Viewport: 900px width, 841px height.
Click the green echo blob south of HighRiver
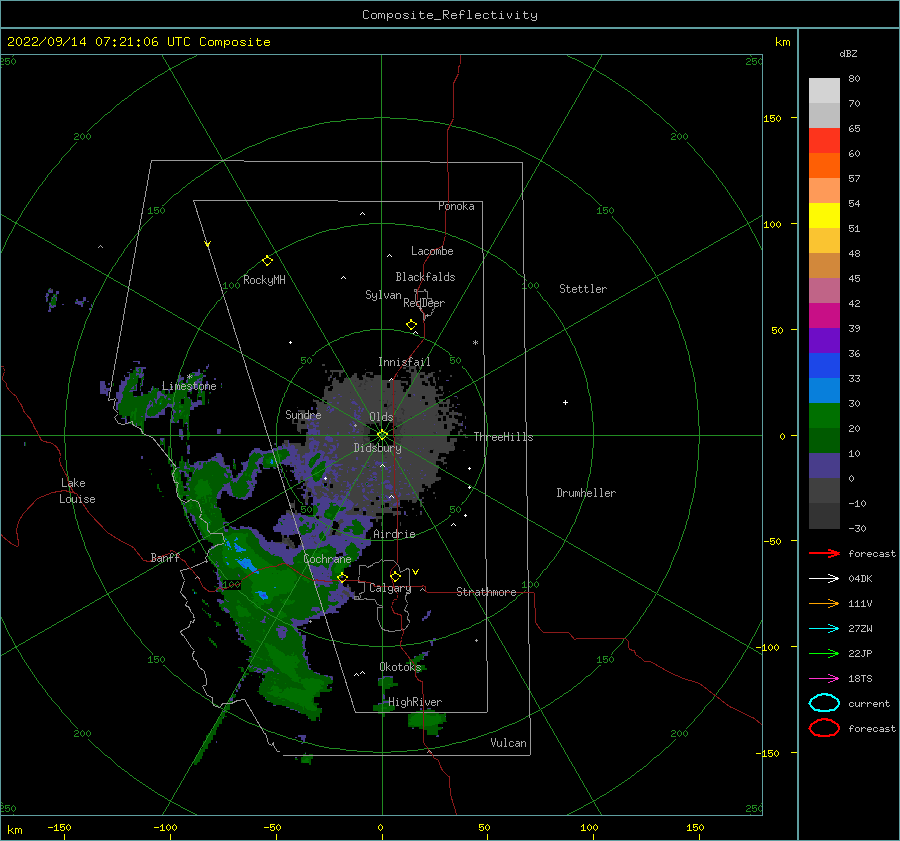pyautogui.click(x=426, y=721)
